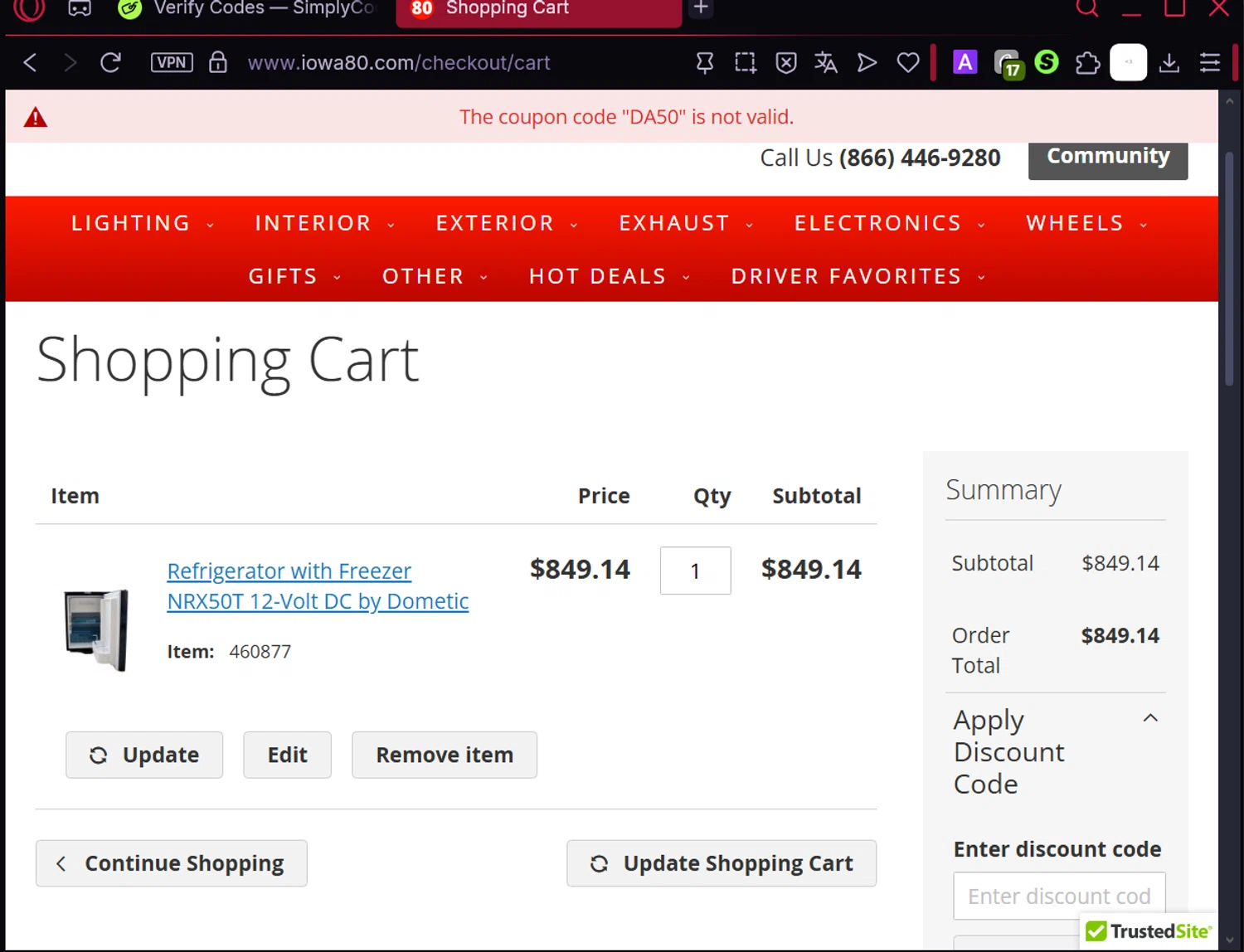Open the purple A extension icon
This screenshot has height=952, width=1244.
[x=965, y=62]
